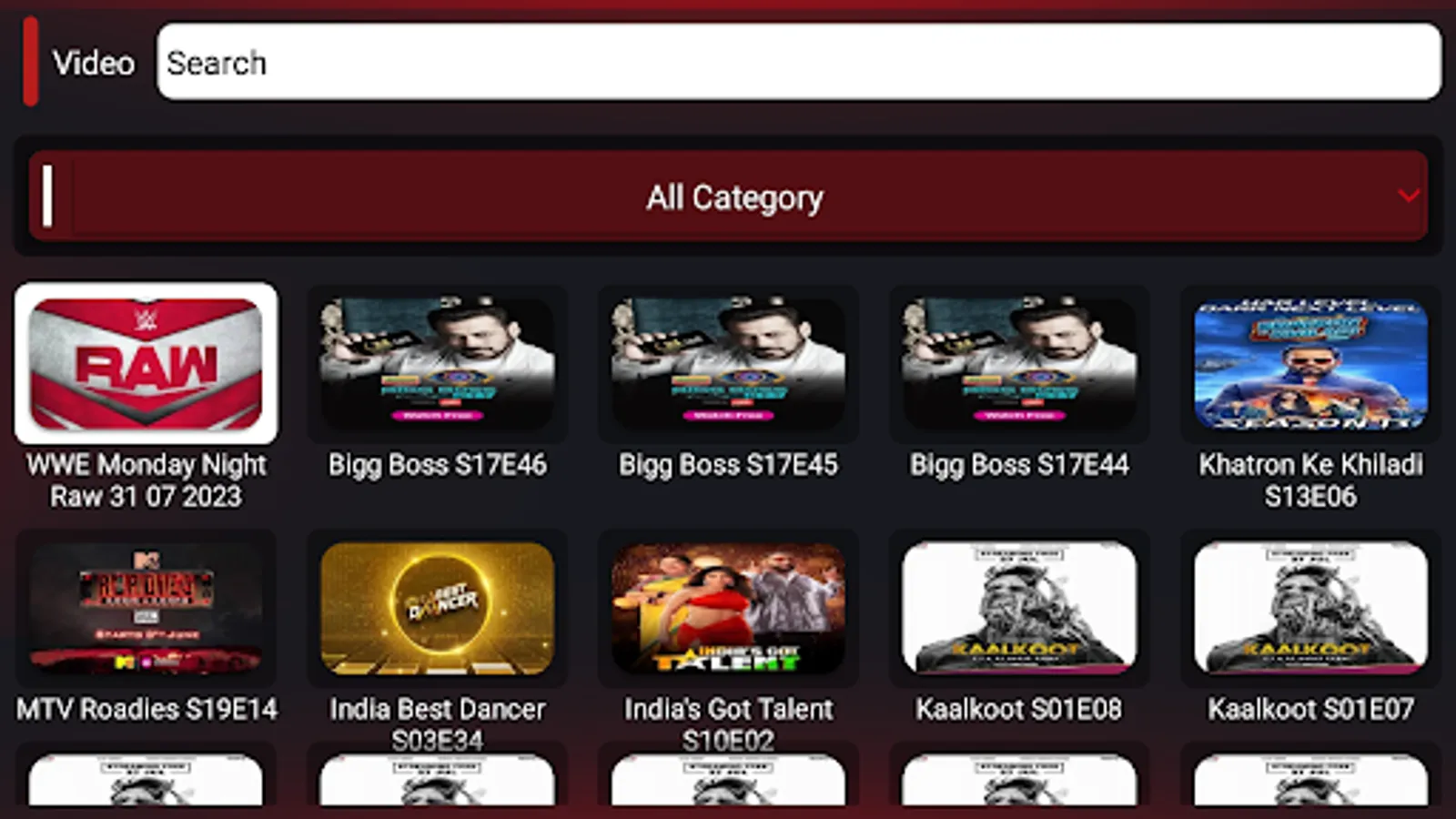
Task: Open India's Got Talent S10E02 poster
Action: coord(728,608)
